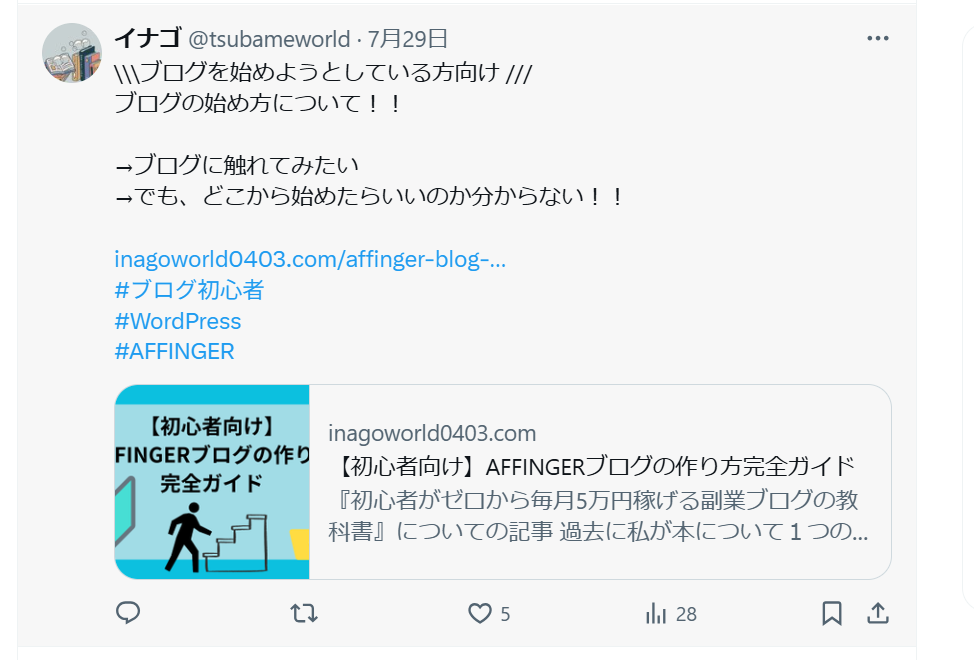Click the display name イナゴ
This screenshot has width=974, height=660.
pos(148,38)
